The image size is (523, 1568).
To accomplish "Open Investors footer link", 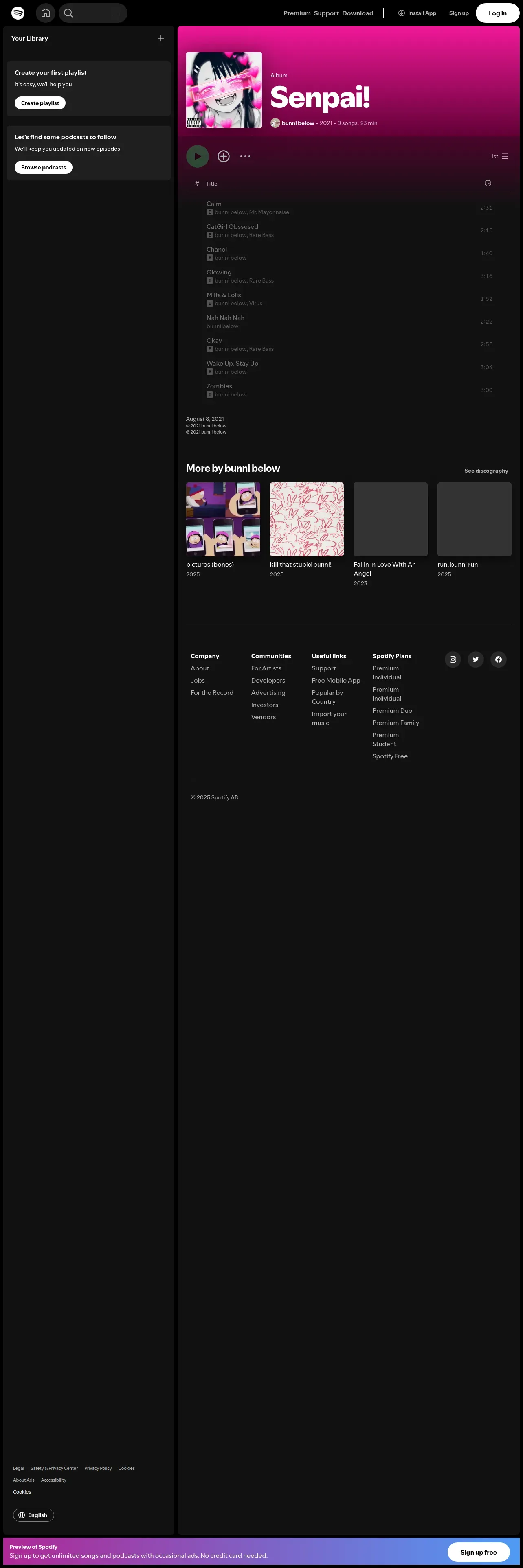I will coord(264,705).
